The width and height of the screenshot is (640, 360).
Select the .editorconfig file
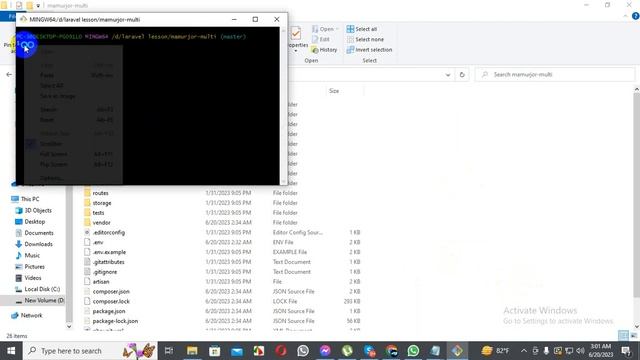coord(109,232)
